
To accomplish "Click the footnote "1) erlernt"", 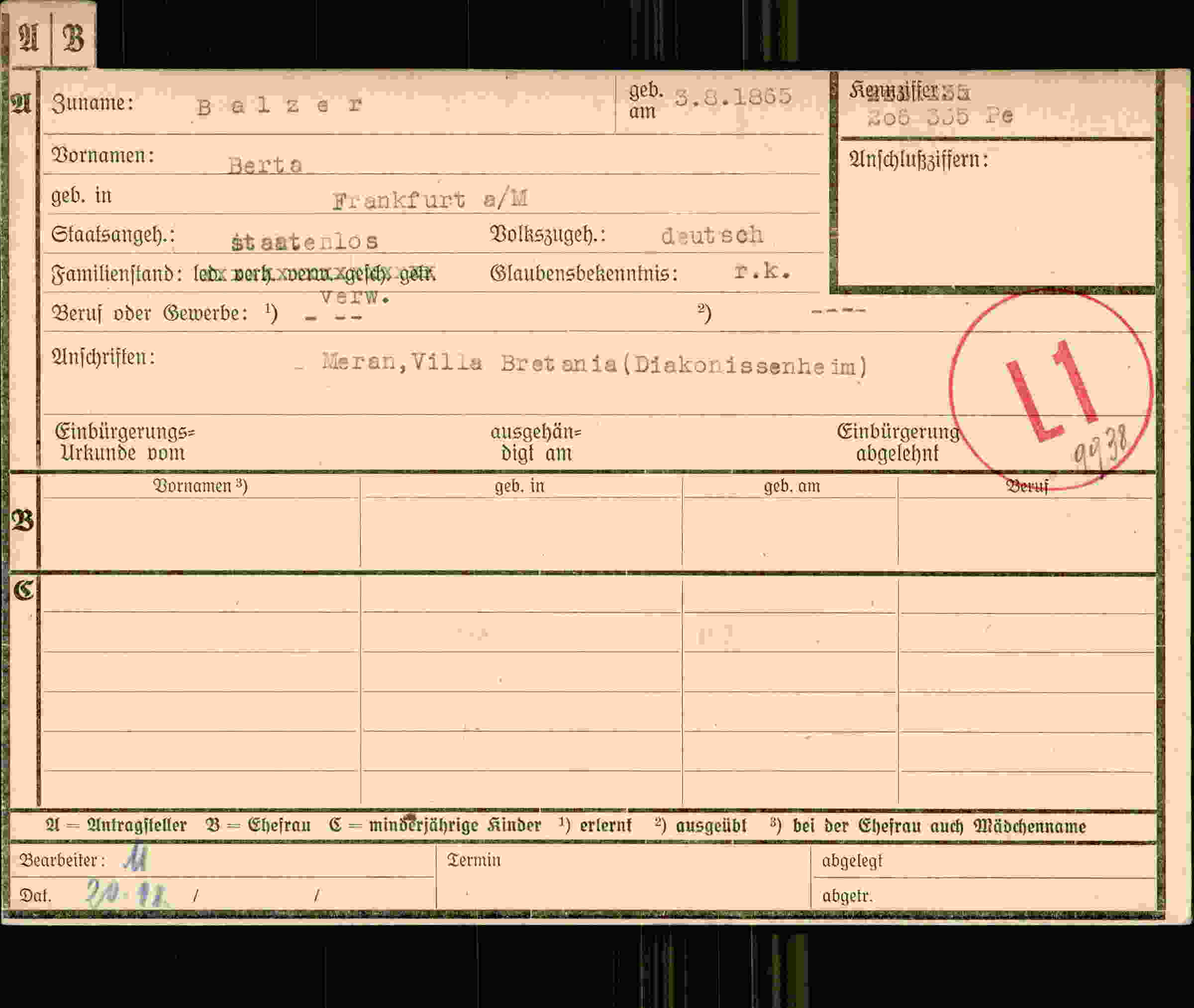I will 595,825.
